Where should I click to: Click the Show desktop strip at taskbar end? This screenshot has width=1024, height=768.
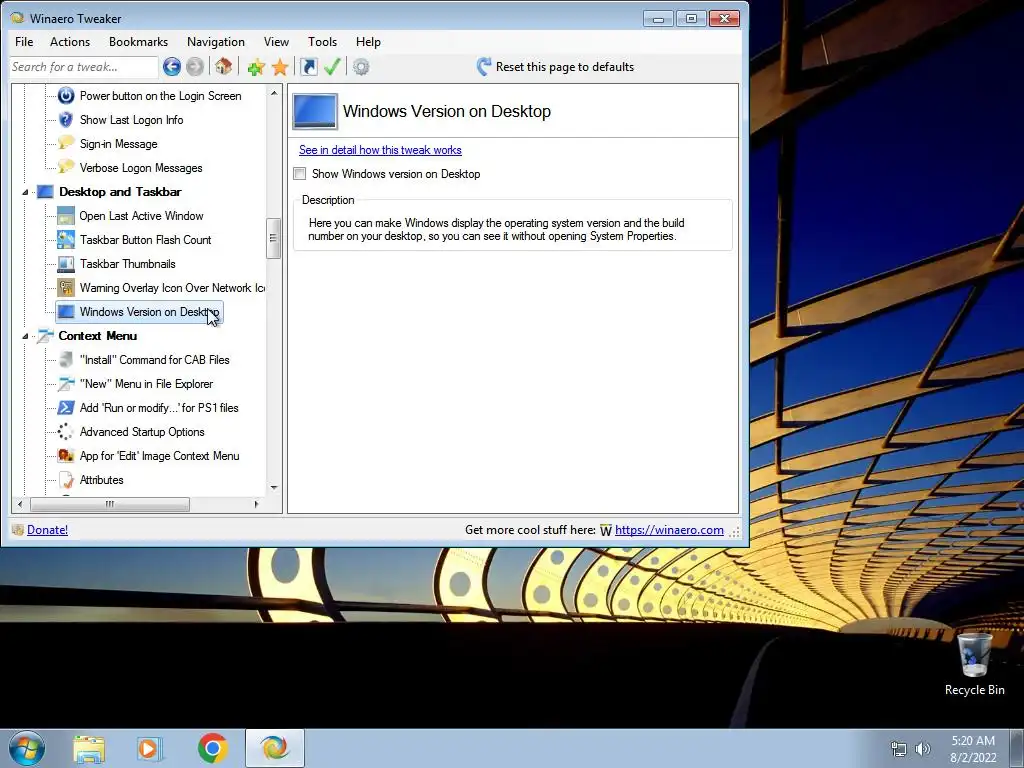(1017, 748)
